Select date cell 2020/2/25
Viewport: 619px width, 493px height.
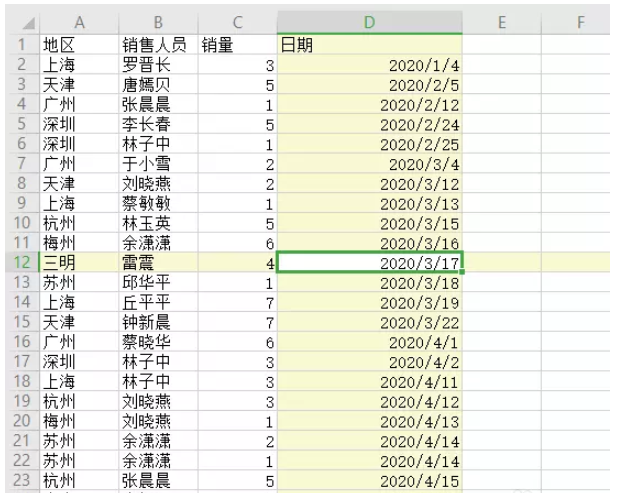(x=370, y=144)
